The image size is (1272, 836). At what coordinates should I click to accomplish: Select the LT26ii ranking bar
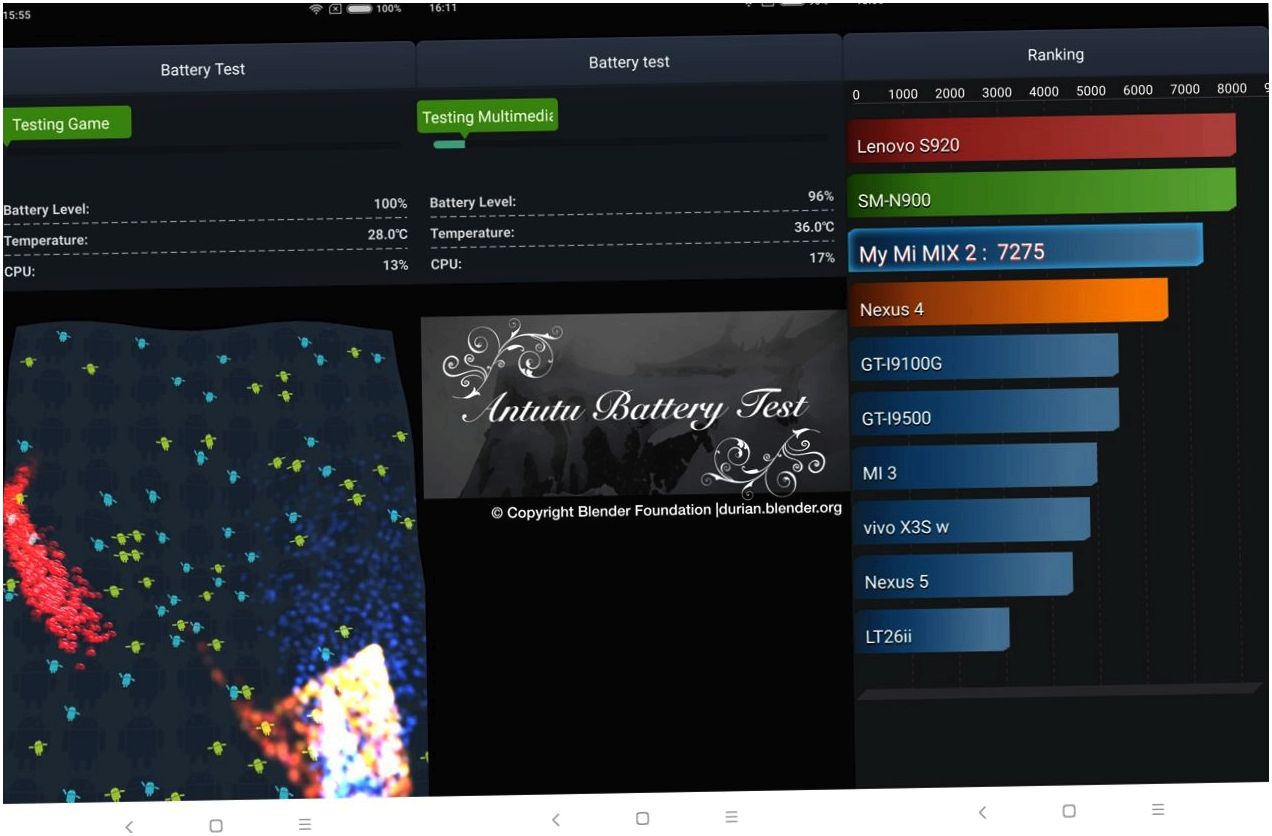[932, 629]
